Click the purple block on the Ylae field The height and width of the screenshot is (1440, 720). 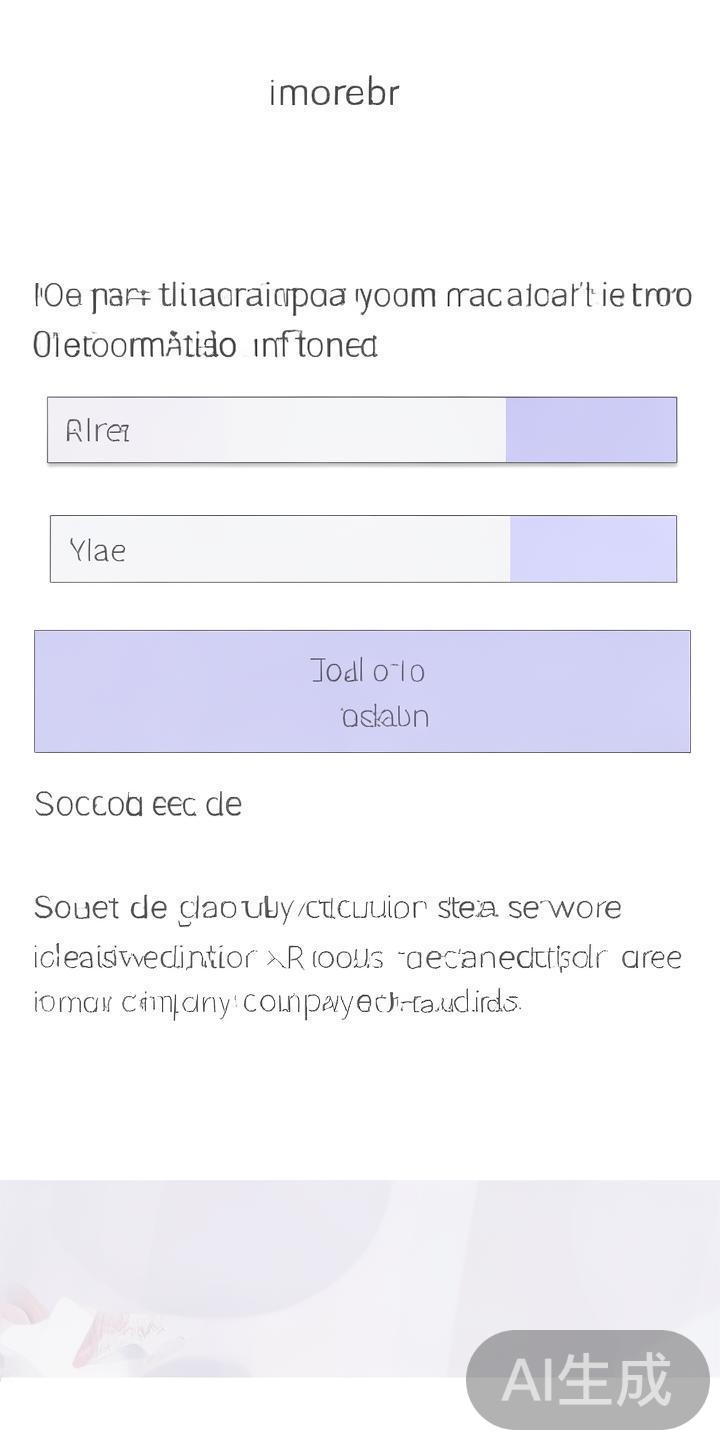point(593,549)
